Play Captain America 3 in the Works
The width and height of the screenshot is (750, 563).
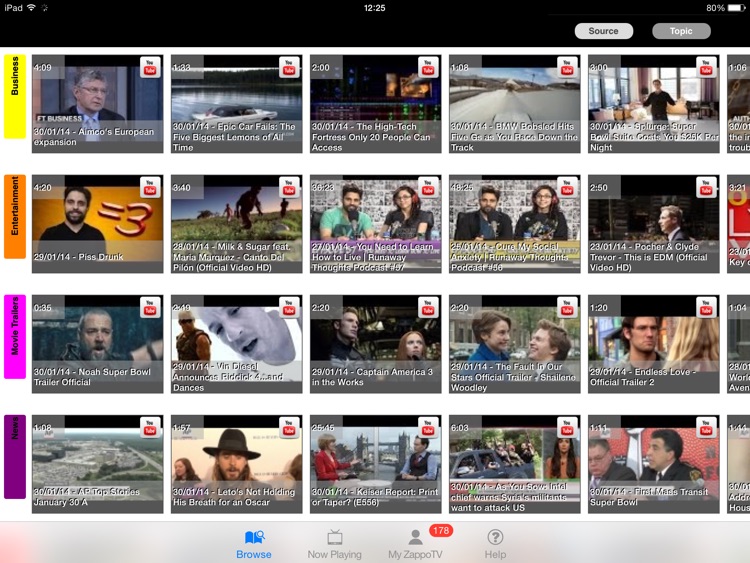375,344
